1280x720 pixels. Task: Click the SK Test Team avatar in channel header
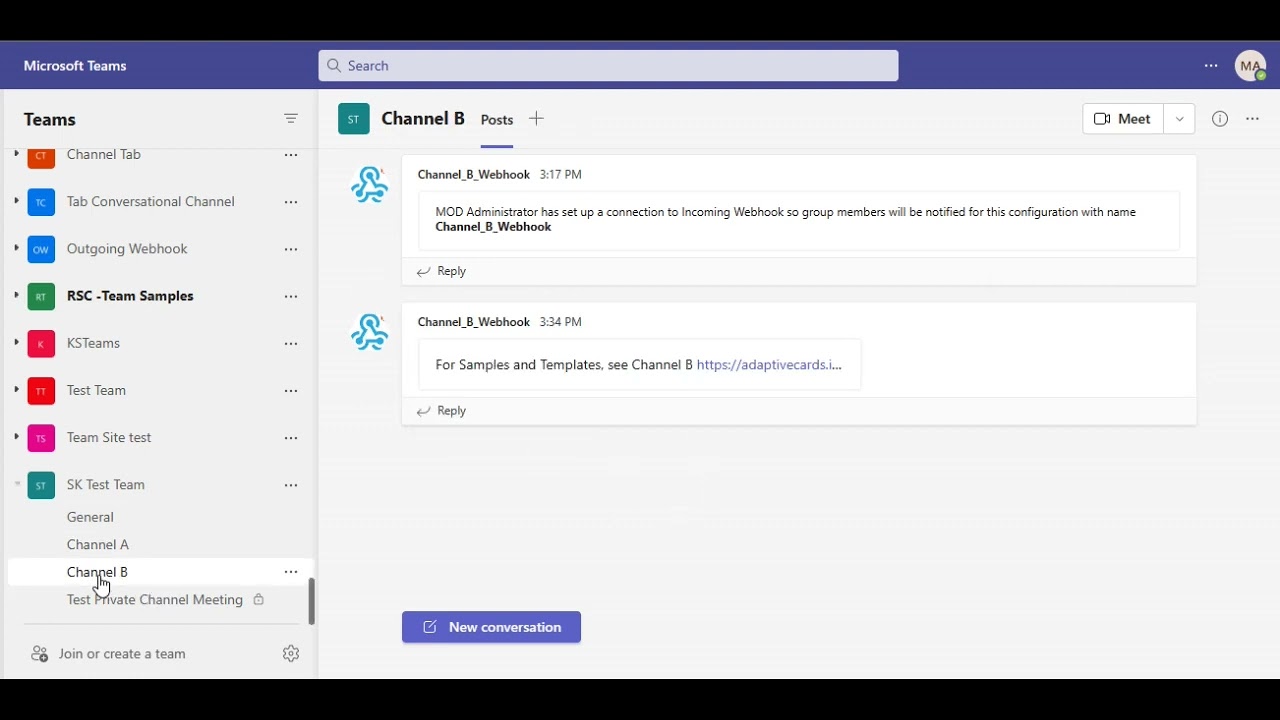click(x=354, y=119)
